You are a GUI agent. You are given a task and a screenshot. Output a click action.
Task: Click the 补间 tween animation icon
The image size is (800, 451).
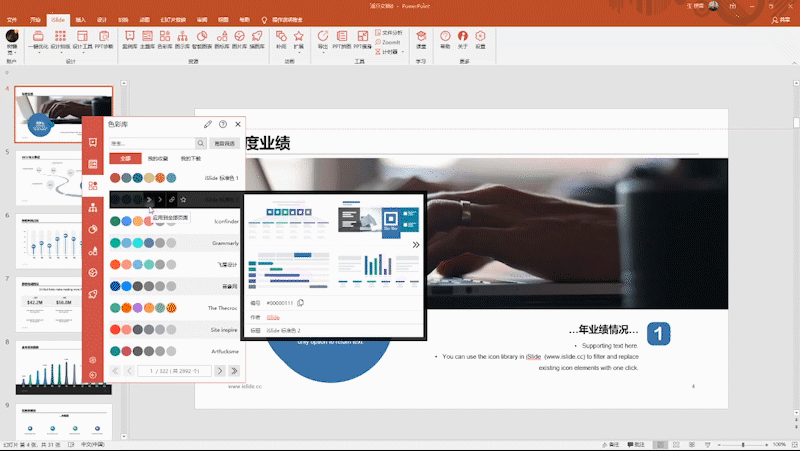pos(281,36)
